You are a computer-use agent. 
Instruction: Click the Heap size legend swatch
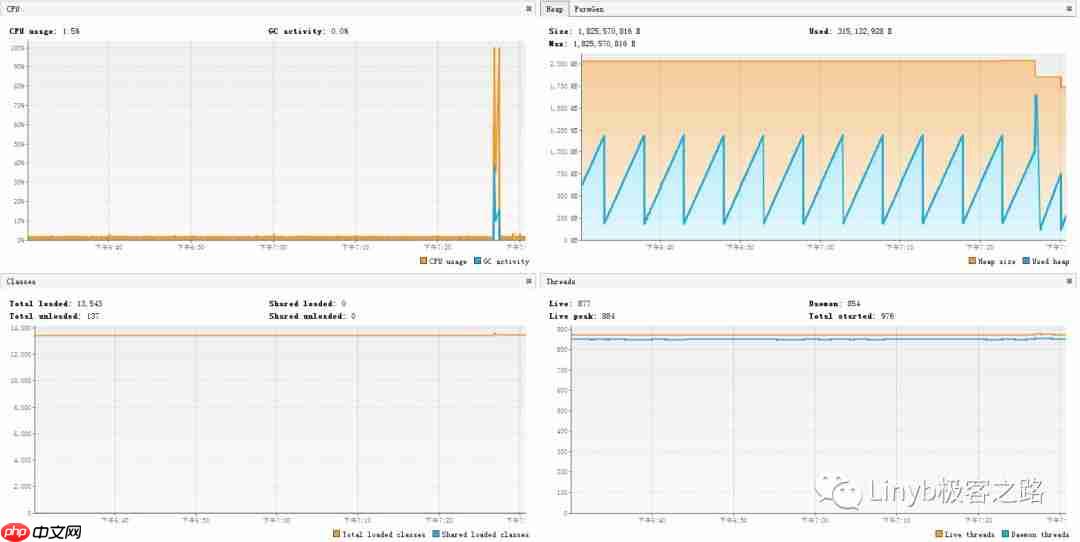(972, 261)
